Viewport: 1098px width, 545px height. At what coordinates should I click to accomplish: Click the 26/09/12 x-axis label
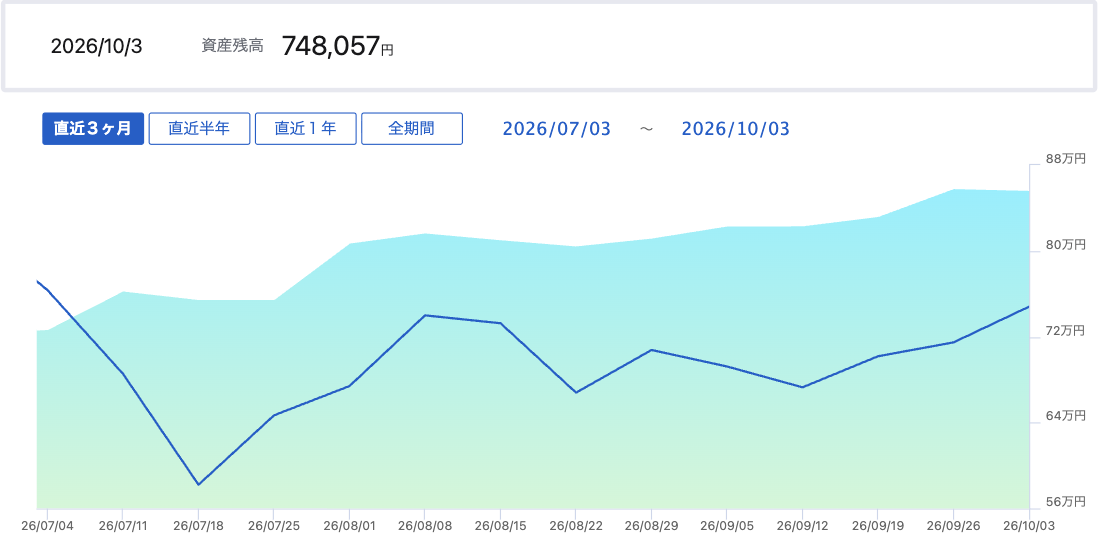(802, 525)
